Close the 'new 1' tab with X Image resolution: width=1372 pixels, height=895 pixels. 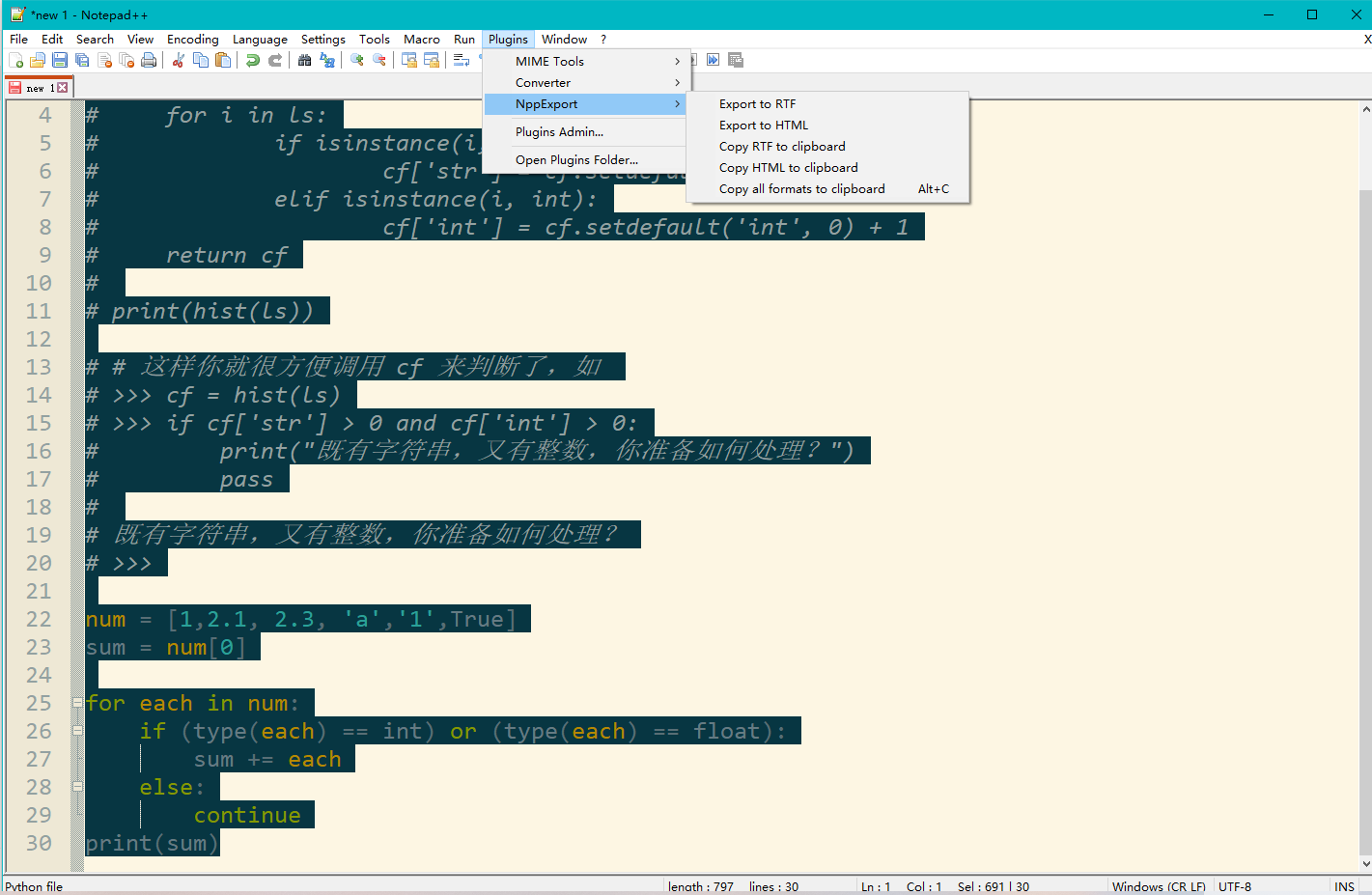click(63, 88)
